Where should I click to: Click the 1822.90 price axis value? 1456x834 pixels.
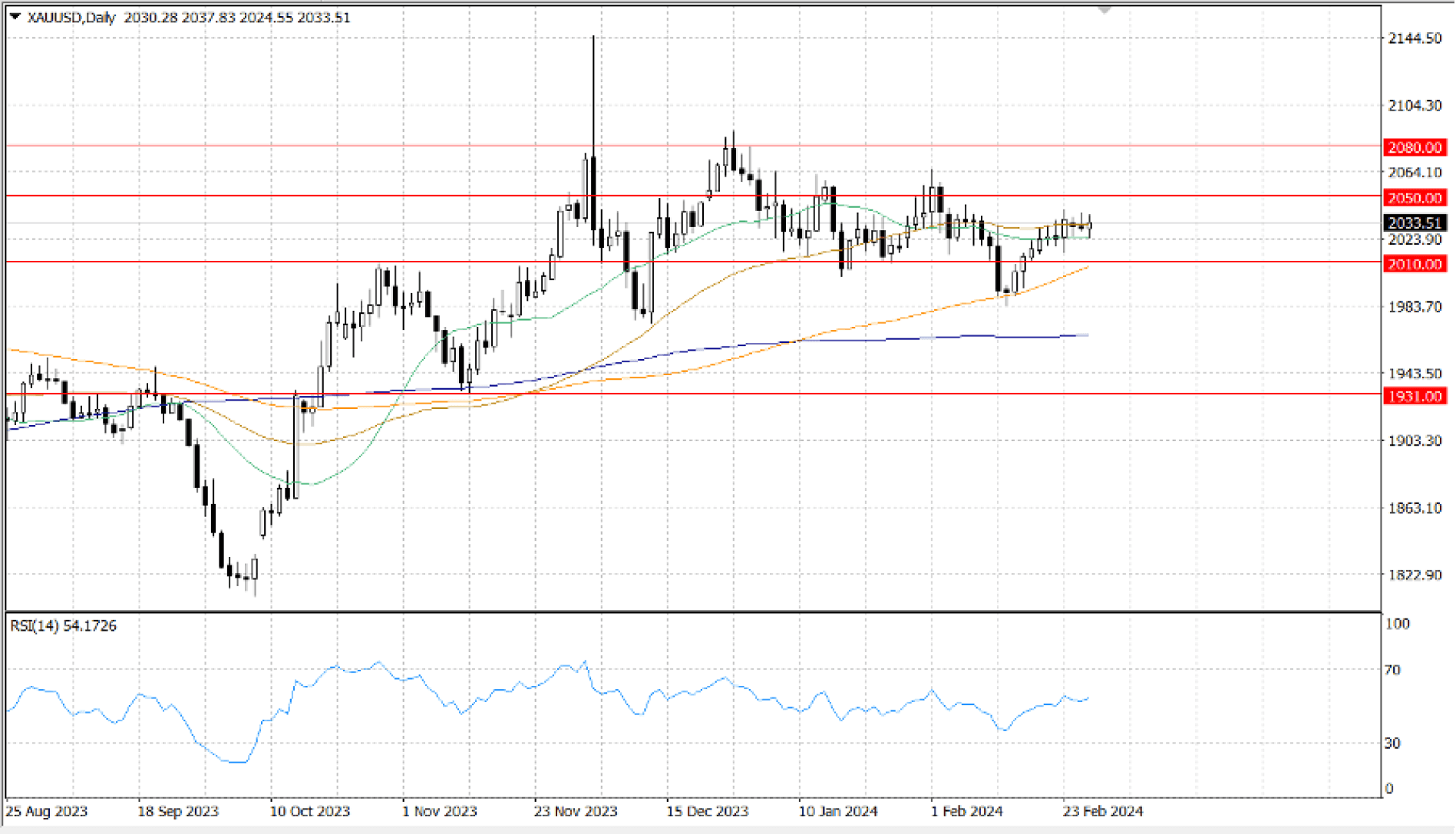pos(1415,575)
